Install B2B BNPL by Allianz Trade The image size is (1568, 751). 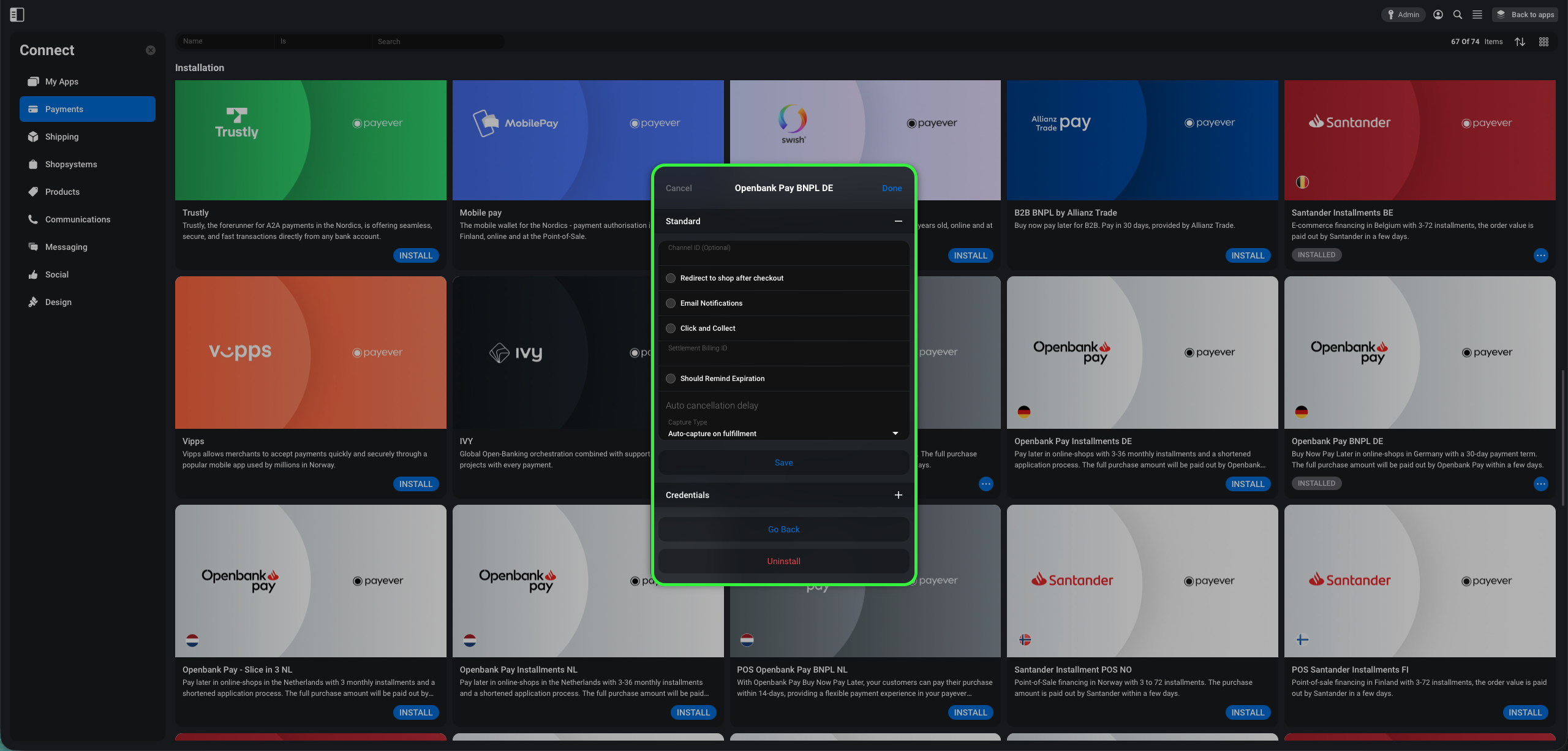pos(1248,255)
